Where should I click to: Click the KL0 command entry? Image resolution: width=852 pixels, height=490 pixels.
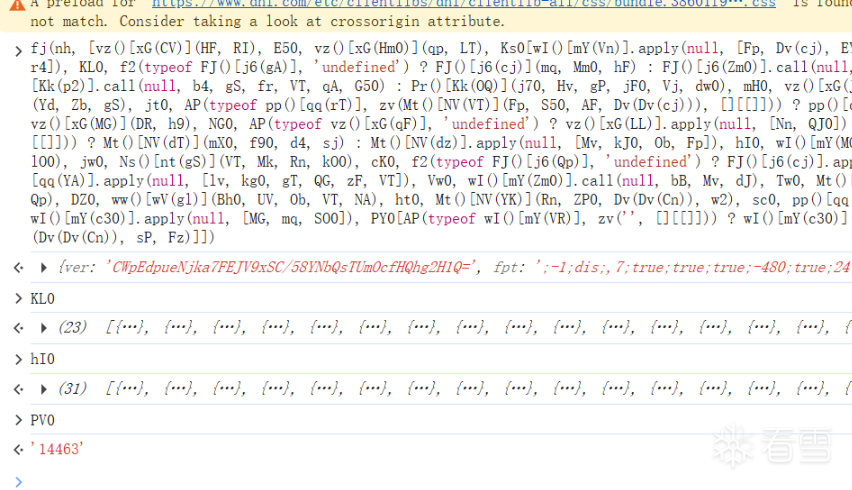point(43,298)
